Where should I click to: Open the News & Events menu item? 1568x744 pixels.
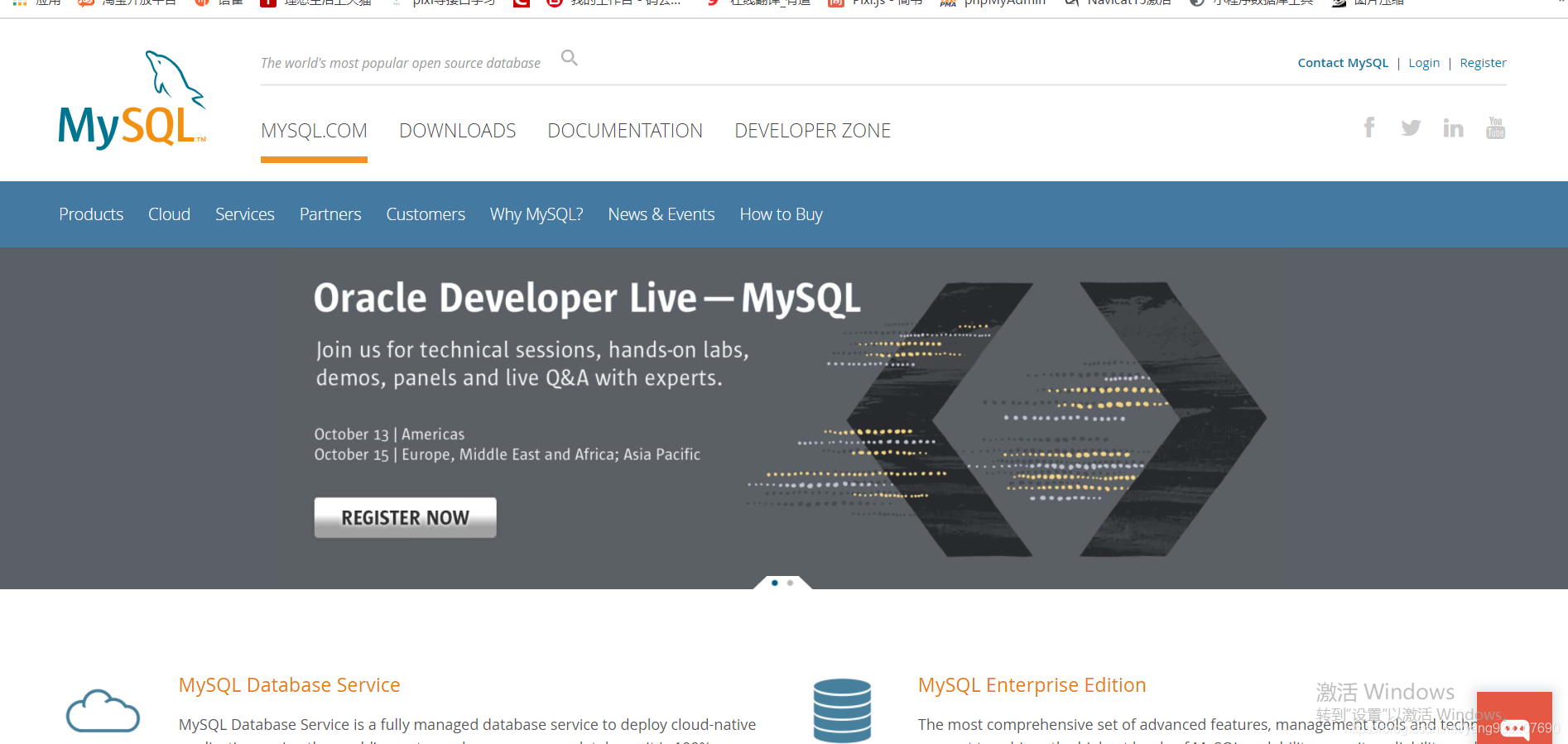coord(661,214)
